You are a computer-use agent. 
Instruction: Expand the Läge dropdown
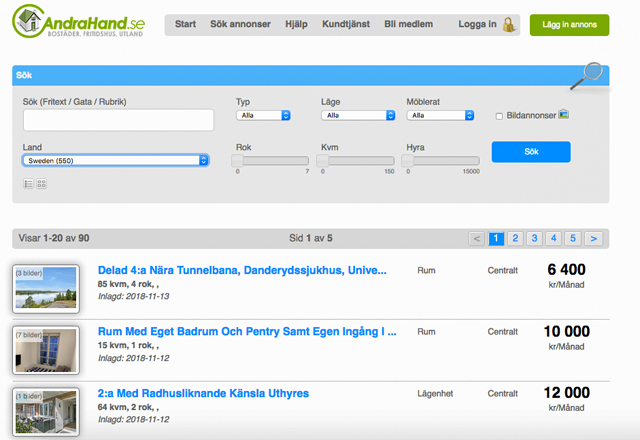pyautogui.click(x=355, y=116)
